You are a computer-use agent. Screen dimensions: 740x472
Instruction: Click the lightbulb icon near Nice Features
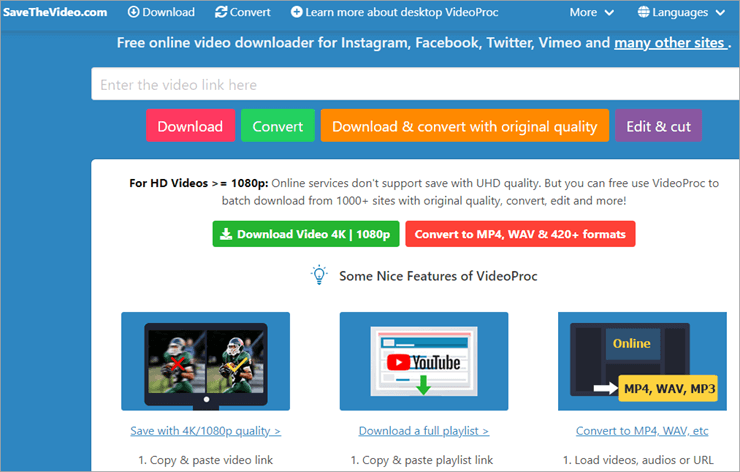319,275
